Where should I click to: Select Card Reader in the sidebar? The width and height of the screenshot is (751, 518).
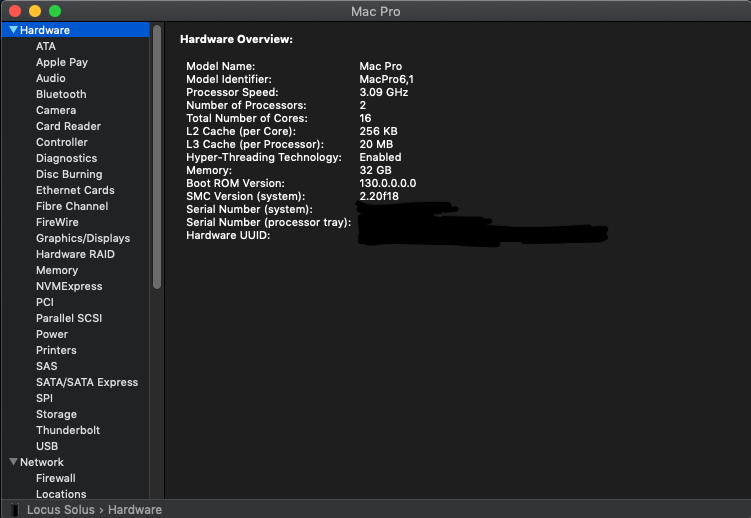68,126
